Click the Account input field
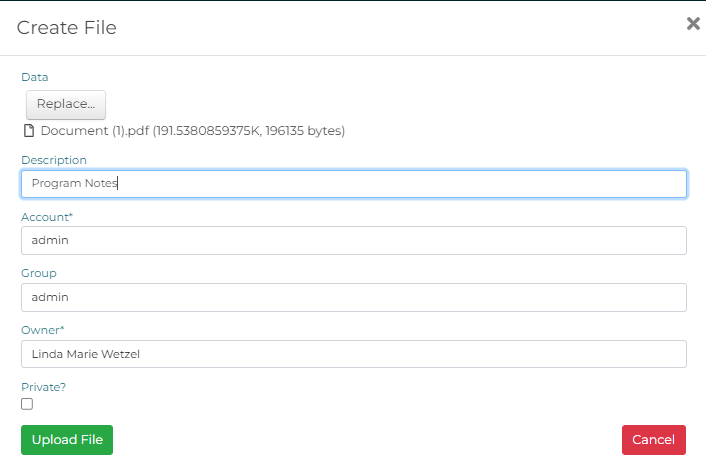 (353, 240)
